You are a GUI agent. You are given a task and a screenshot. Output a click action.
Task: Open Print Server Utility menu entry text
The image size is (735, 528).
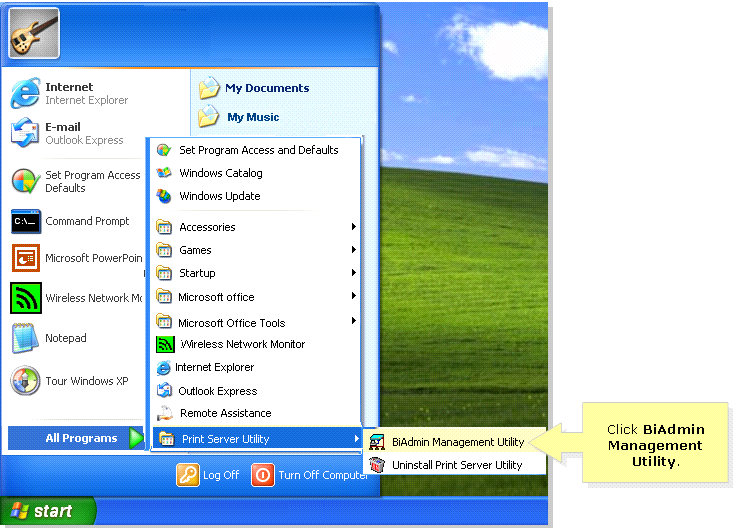click(225, 439)
